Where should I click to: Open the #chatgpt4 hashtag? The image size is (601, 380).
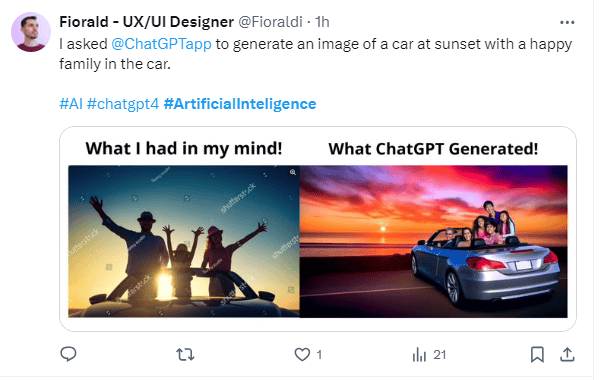coord(123,104)
